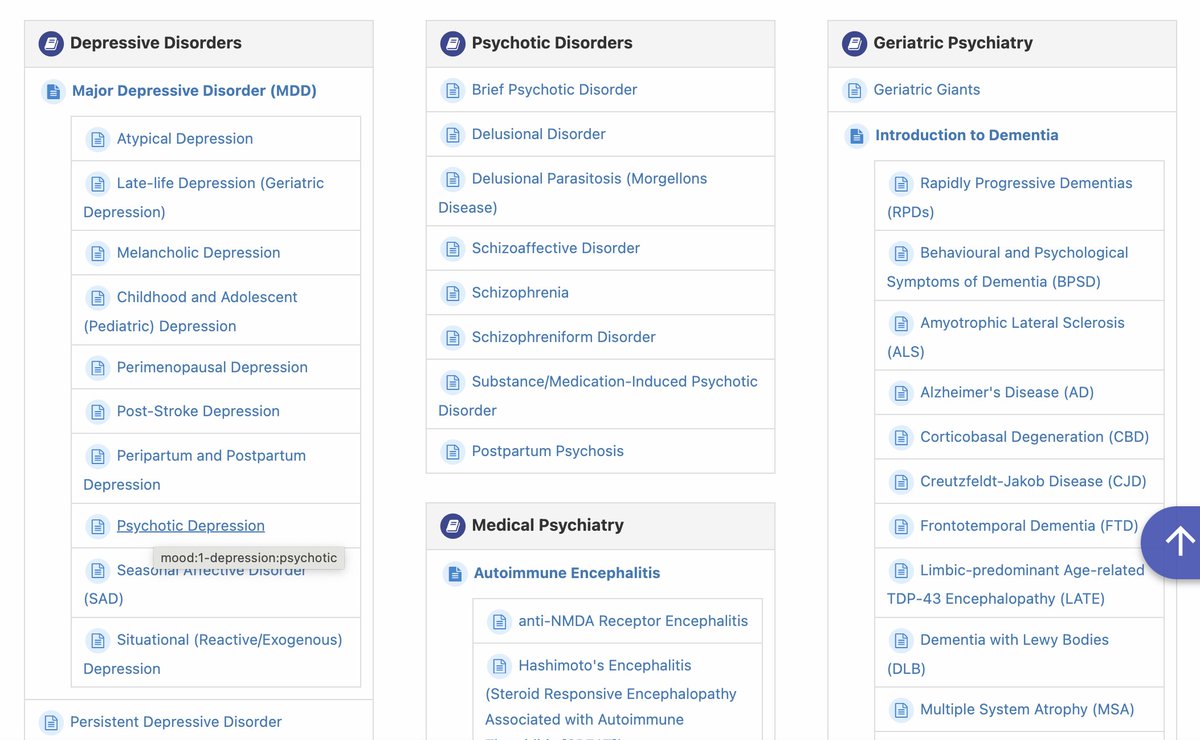Click the page icon next to Brief Psychotic Disorder
The height and width of the screenshot is (740, 1200).
click(453, 90)
